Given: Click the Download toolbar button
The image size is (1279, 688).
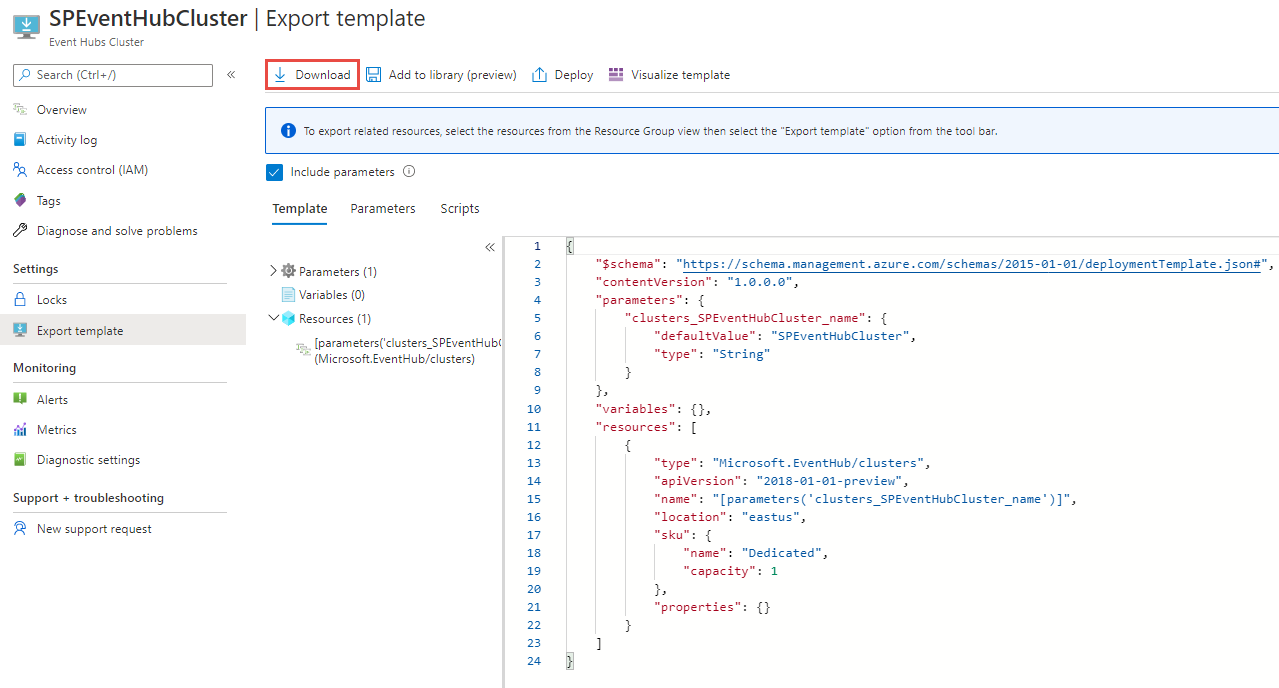Looking at the screenshot, I should click(312, 75).
